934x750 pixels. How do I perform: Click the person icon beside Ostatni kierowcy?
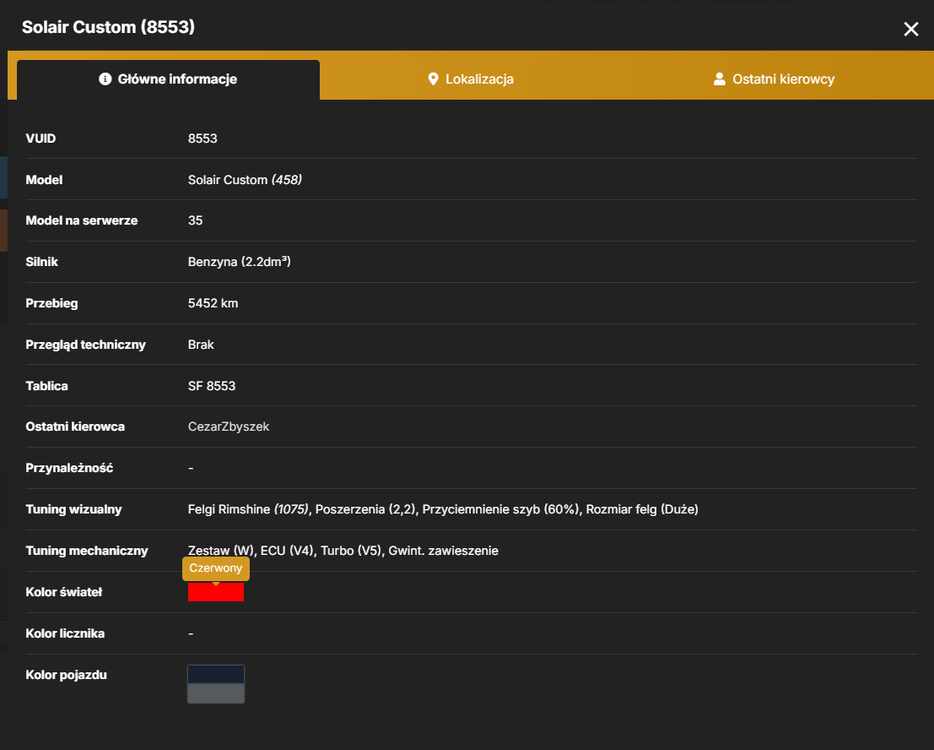point(720,79)
